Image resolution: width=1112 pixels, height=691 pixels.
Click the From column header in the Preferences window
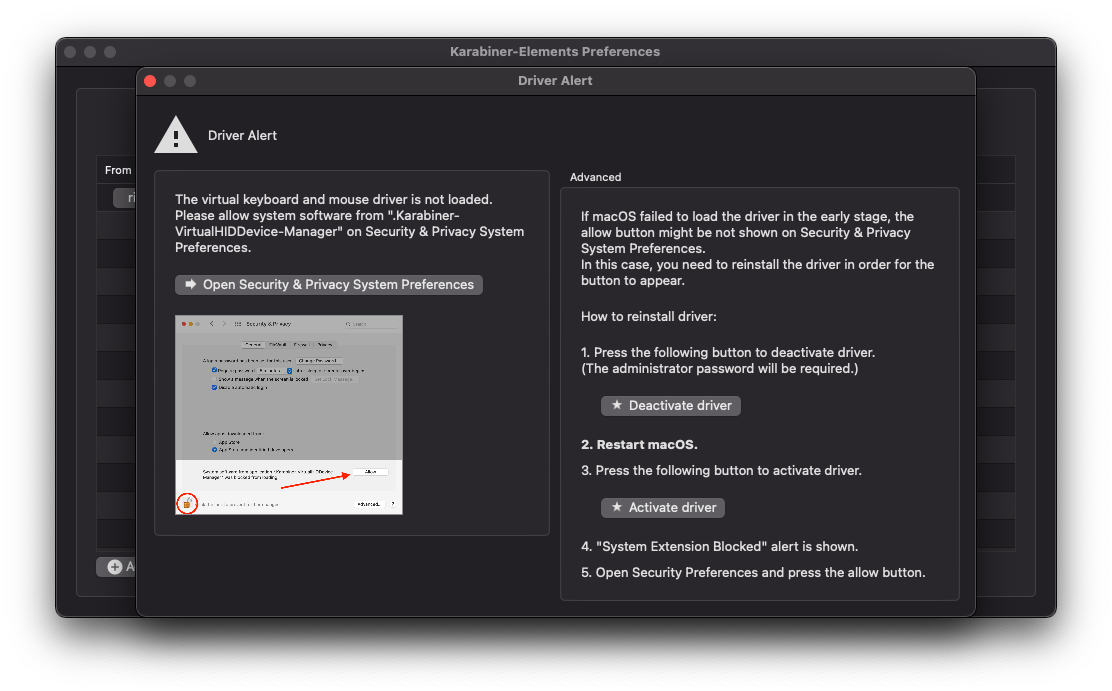click(x=118, y=170)
